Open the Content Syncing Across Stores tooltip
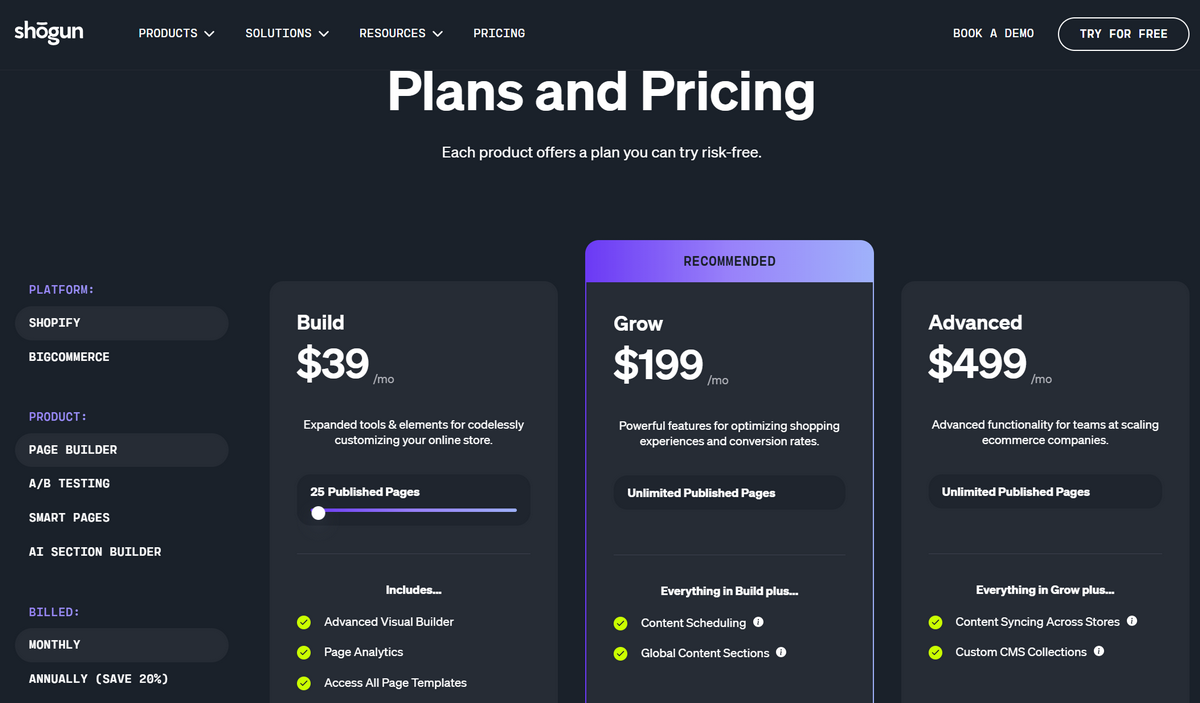Image resolution: width=1200 pixels, height=703 pixels. click(x=1131, y=621)
